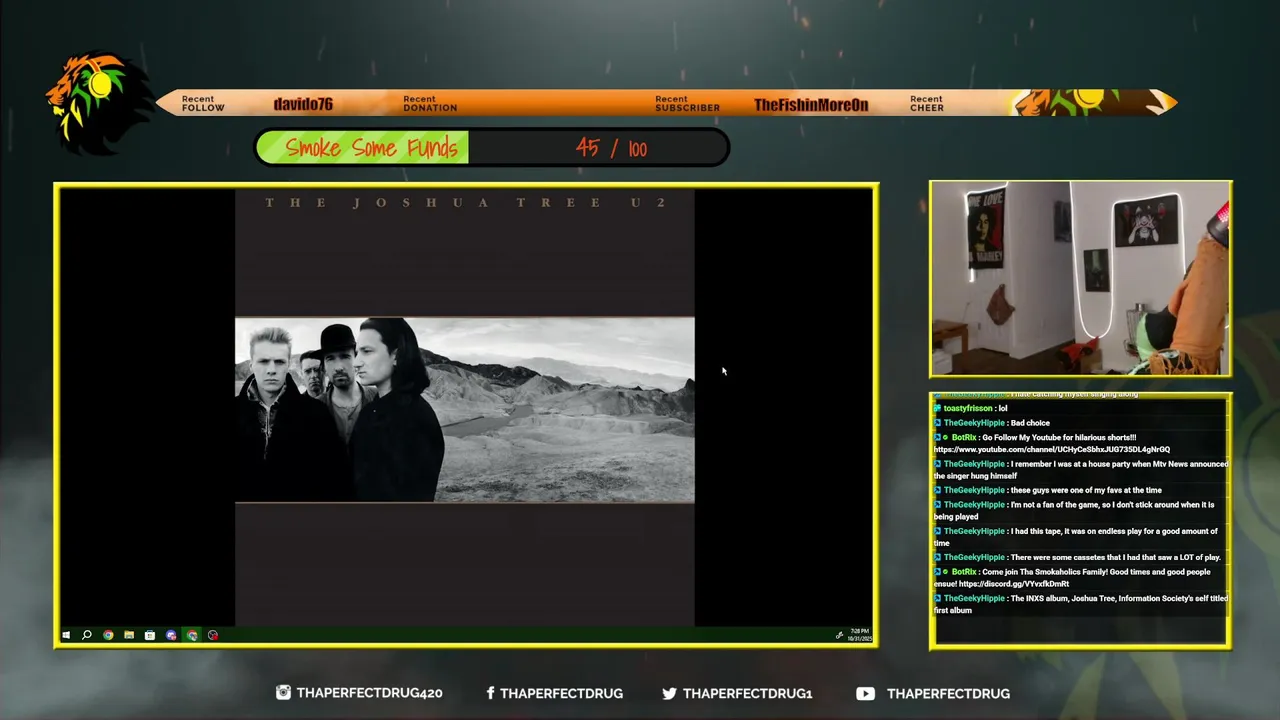1280x720 pixels.
Task: Open the discord.gg invite link in chat
Action: (1014, 584)
